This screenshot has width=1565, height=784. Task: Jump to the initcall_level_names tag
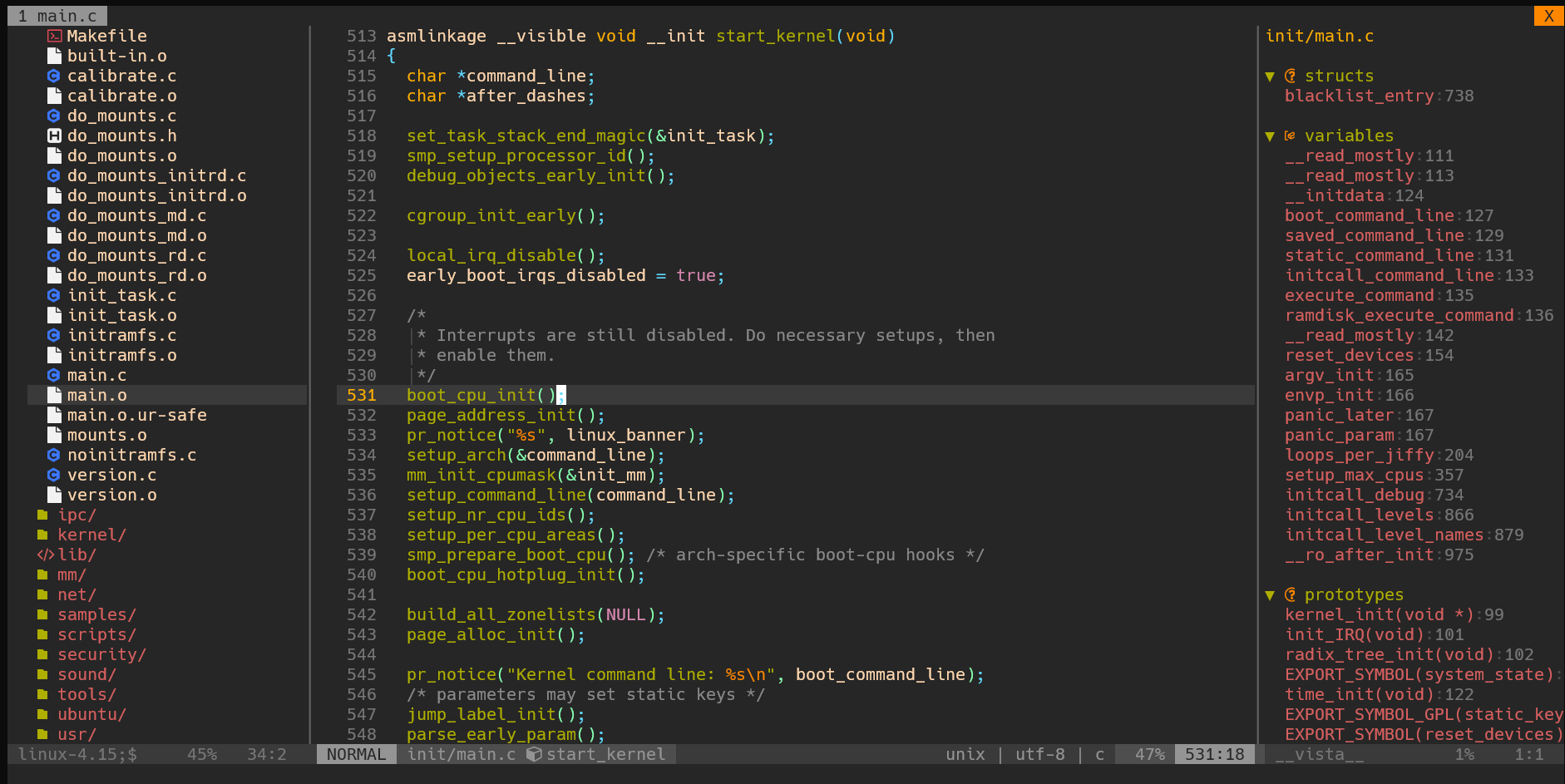(x=1384, y=535)
